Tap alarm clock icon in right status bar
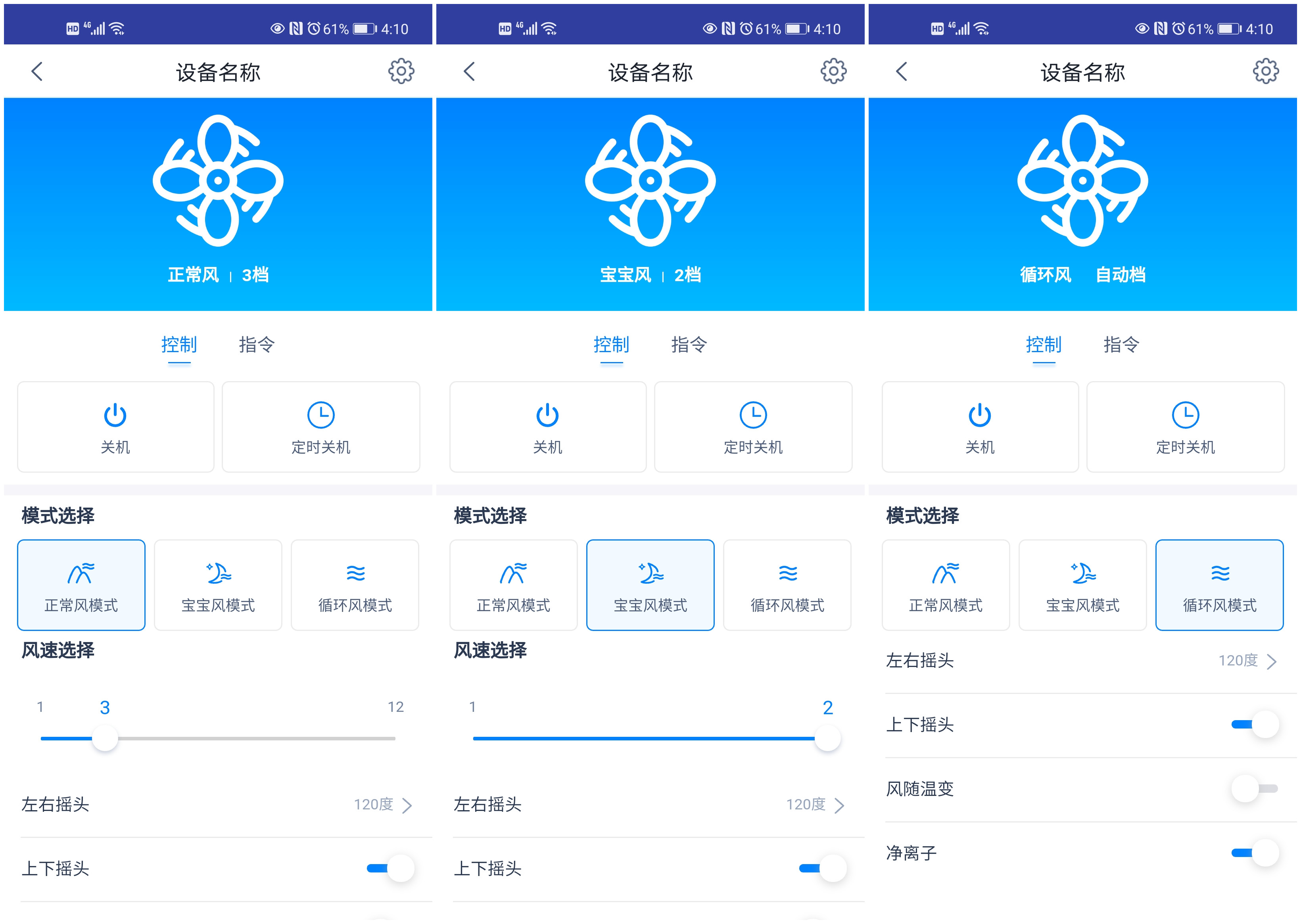This screenshot has height=924, width=1301. tap(1179, 29)
